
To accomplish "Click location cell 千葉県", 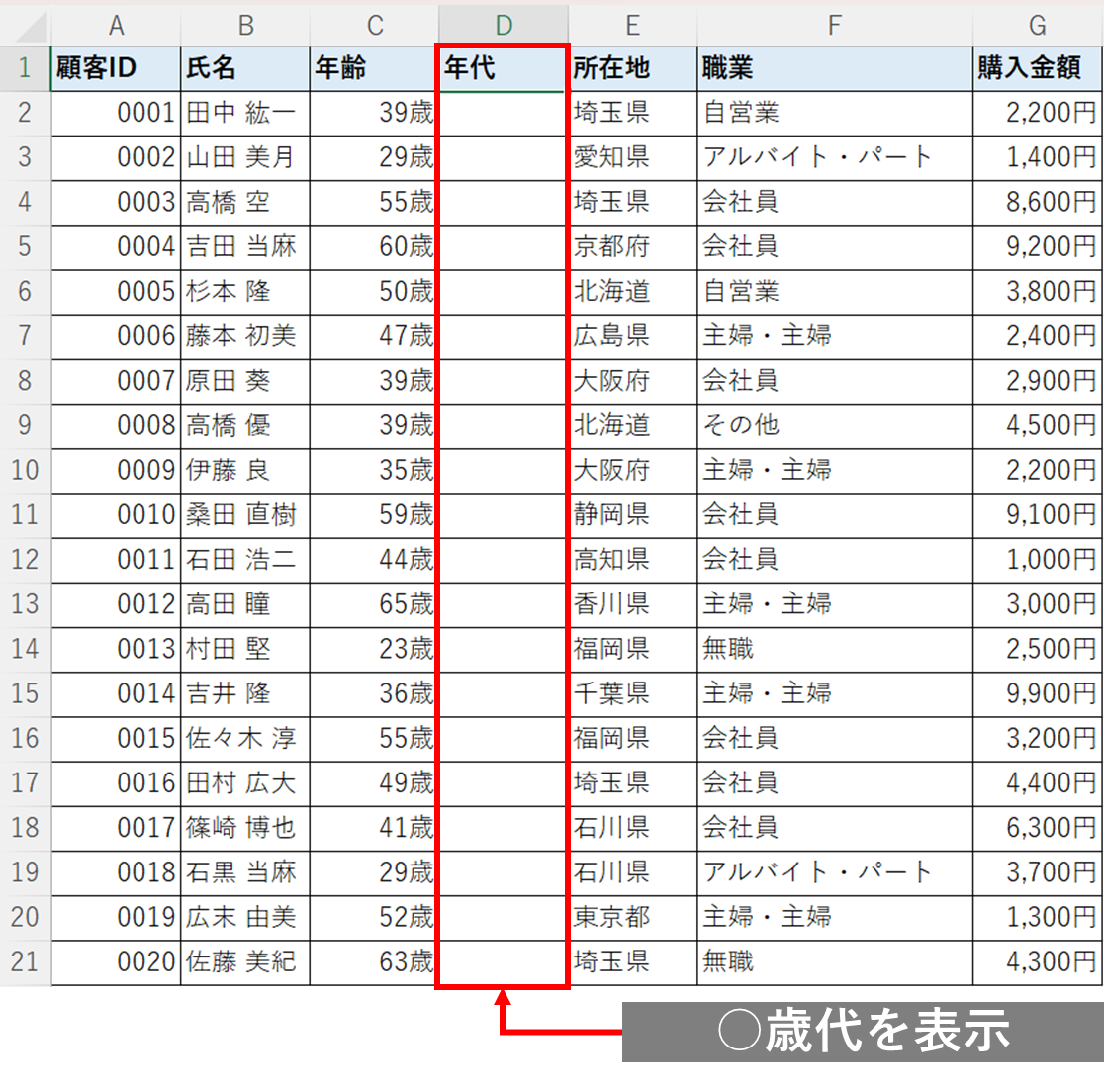I will point(632,694).
